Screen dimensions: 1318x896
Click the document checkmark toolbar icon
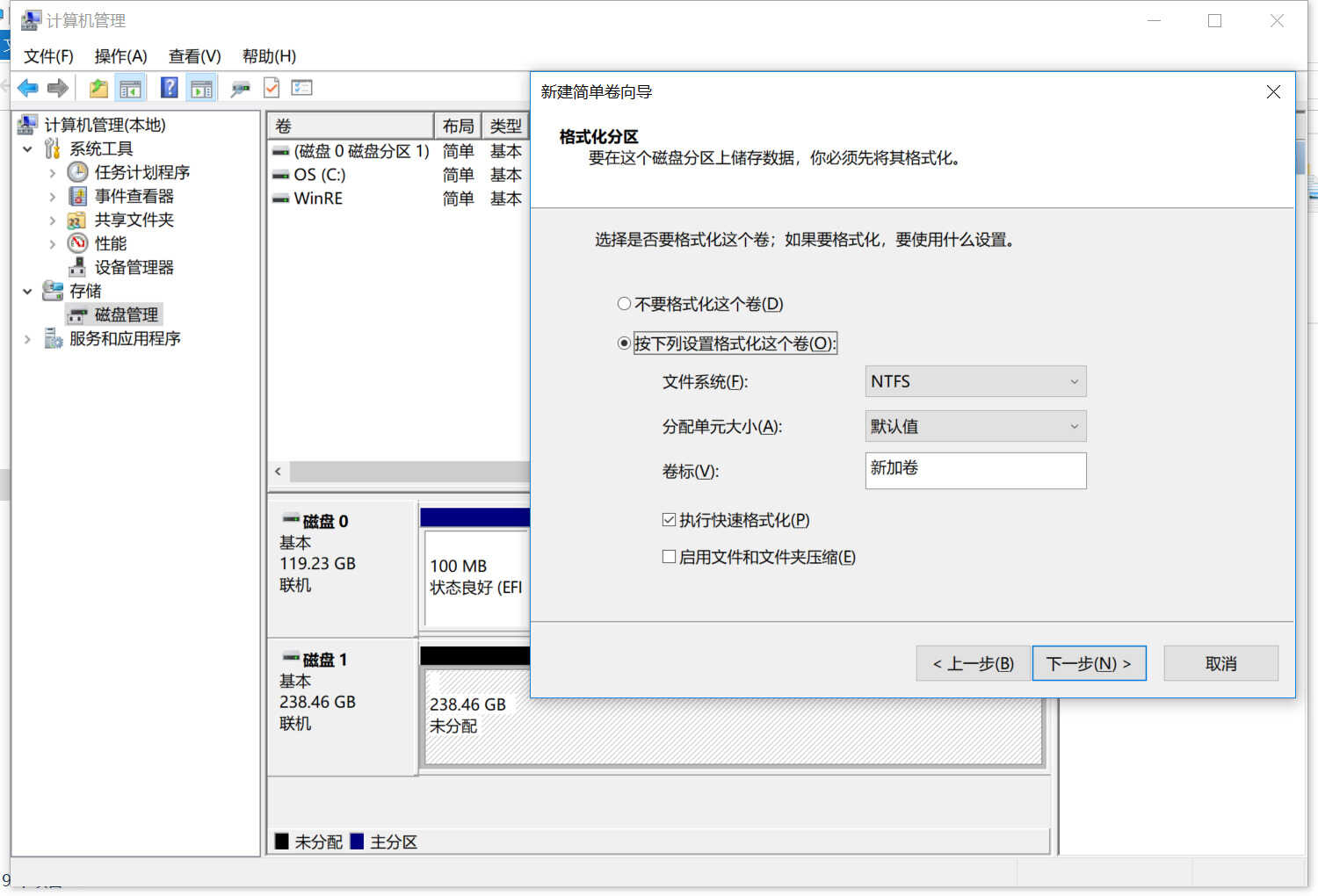coord(272,88)
